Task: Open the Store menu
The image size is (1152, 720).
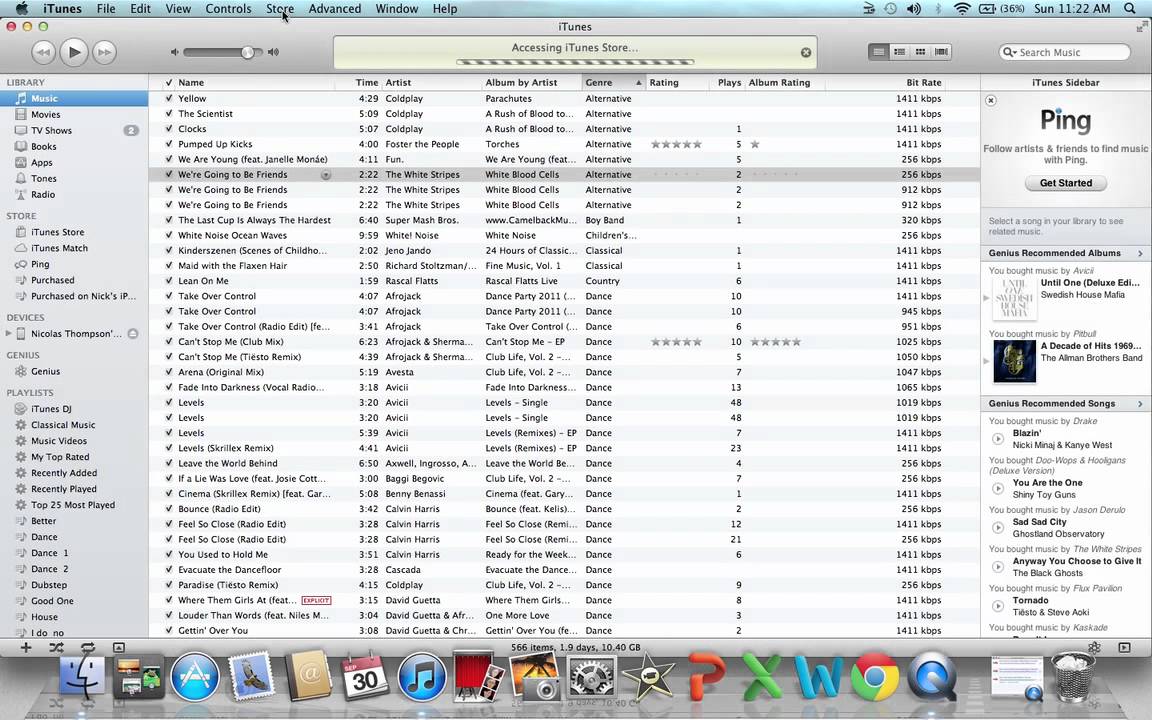Action: [x=280, y=9]
